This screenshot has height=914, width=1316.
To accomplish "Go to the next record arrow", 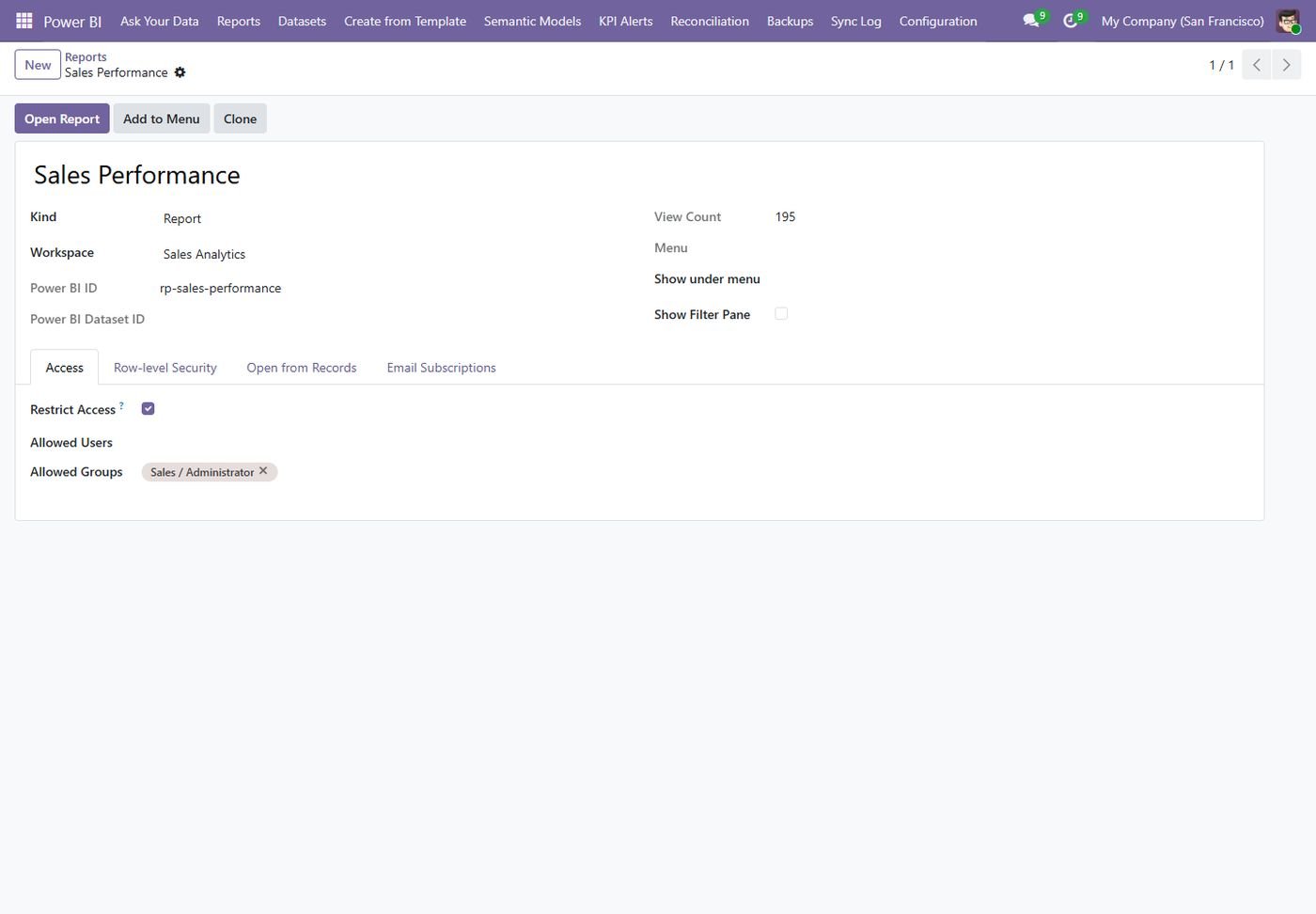I will [1287, 65].
